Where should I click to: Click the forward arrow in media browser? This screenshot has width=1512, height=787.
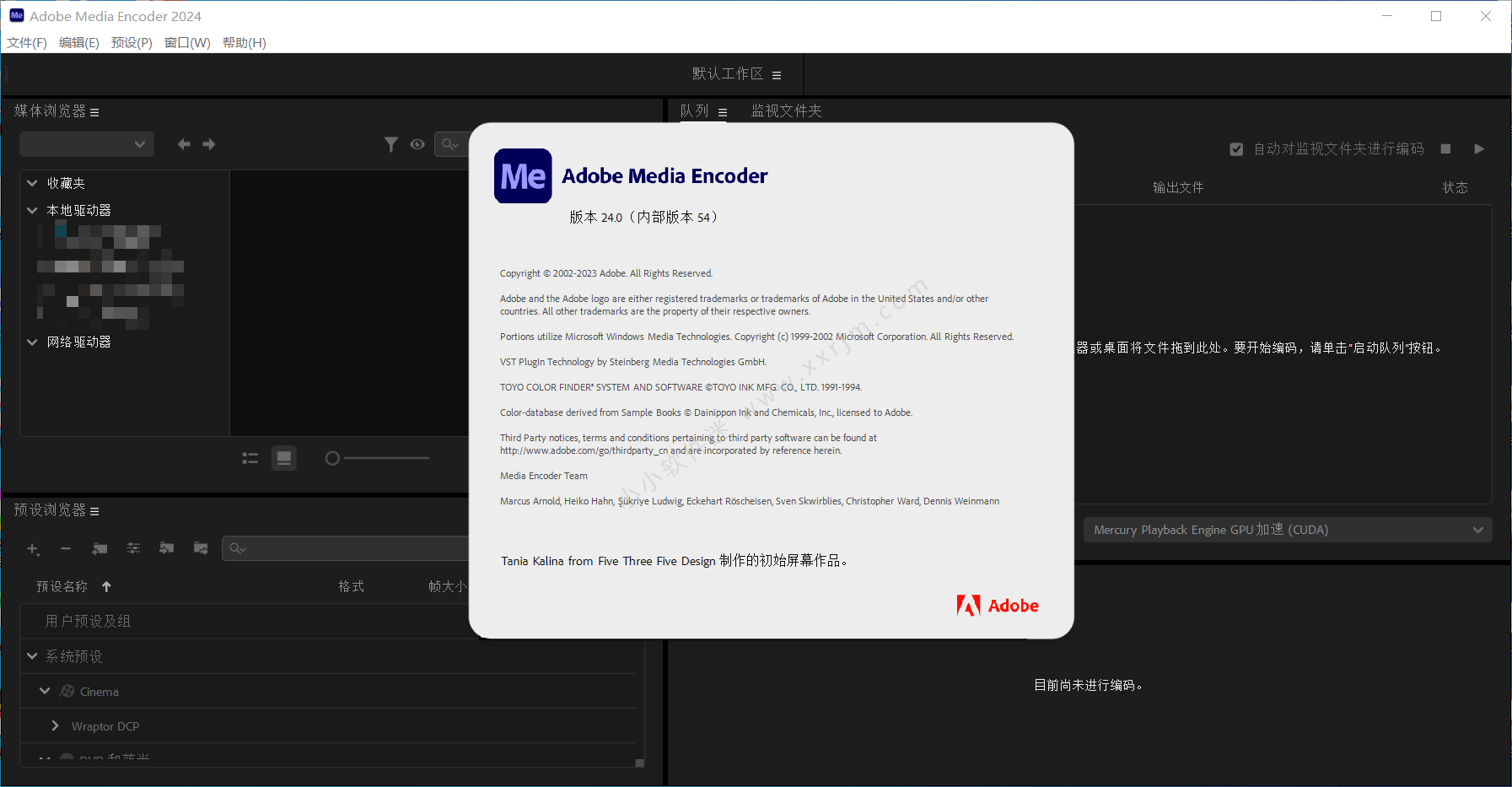click(x=209, y=144)
